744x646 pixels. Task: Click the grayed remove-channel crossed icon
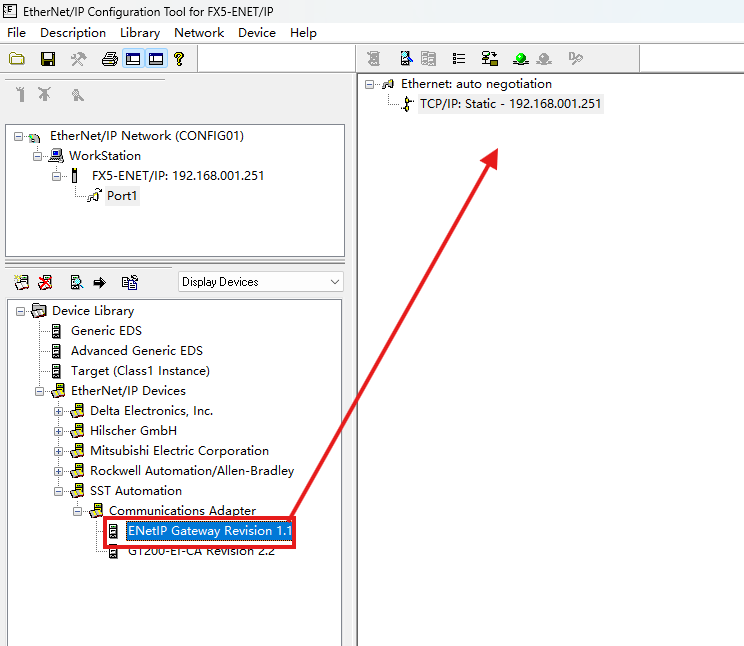pyautogui.click(x=45, y=94)
